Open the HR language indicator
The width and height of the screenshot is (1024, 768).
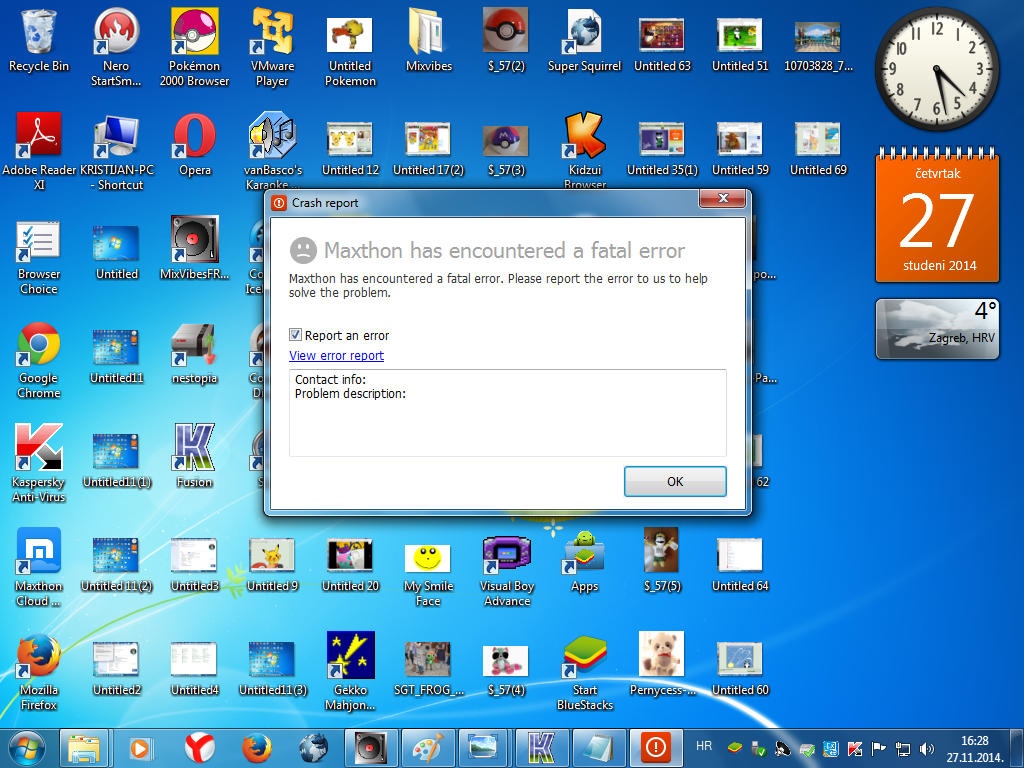[703, 746]
